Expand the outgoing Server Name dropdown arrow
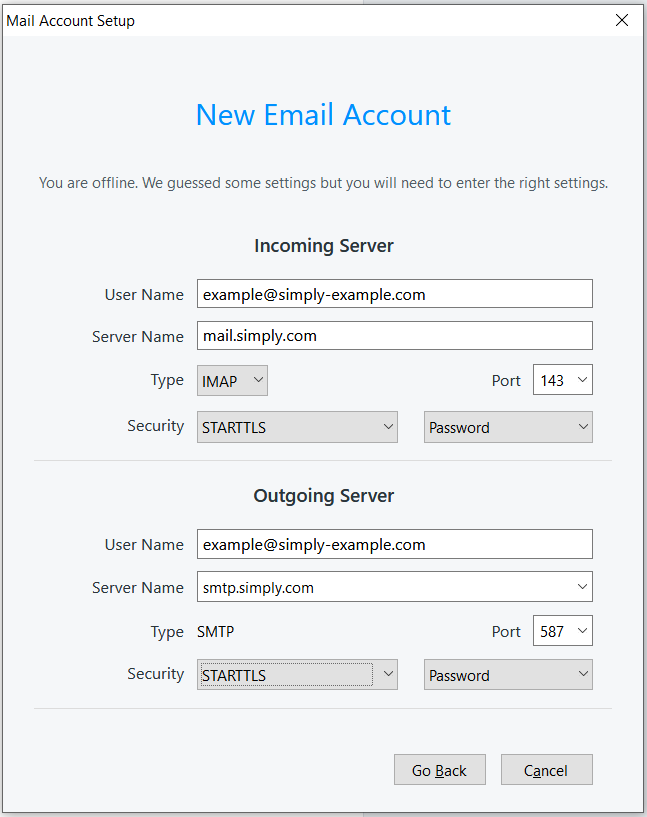The image size is (647, 817). point(583,587)
